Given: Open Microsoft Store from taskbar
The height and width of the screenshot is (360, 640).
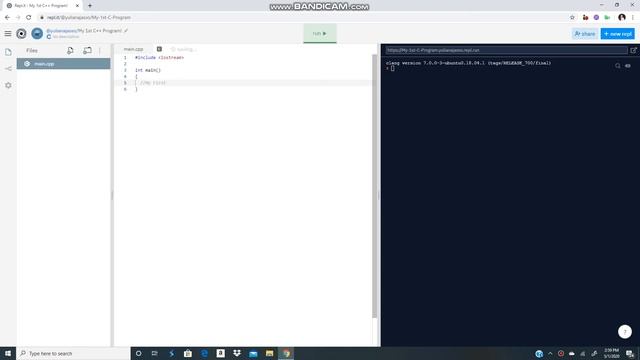Looking at the screenshot, I should point(188,353).
